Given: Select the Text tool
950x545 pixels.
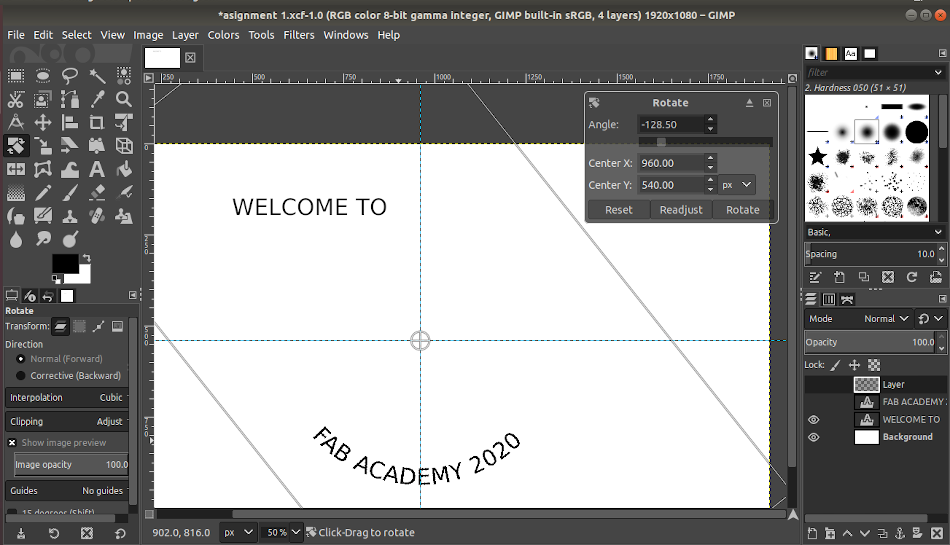Looking at the screenshot, I should [x=97, y=170].
